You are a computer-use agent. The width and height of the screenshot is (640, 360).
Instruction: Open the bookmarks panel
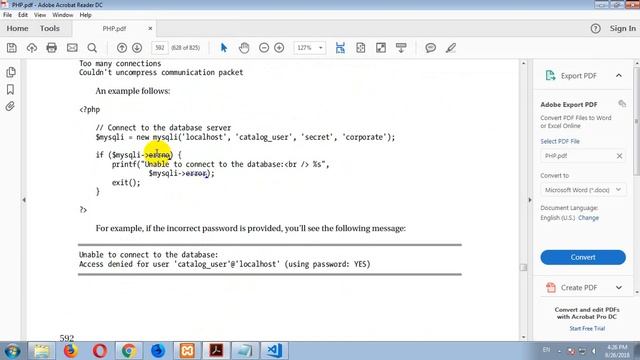11,89
